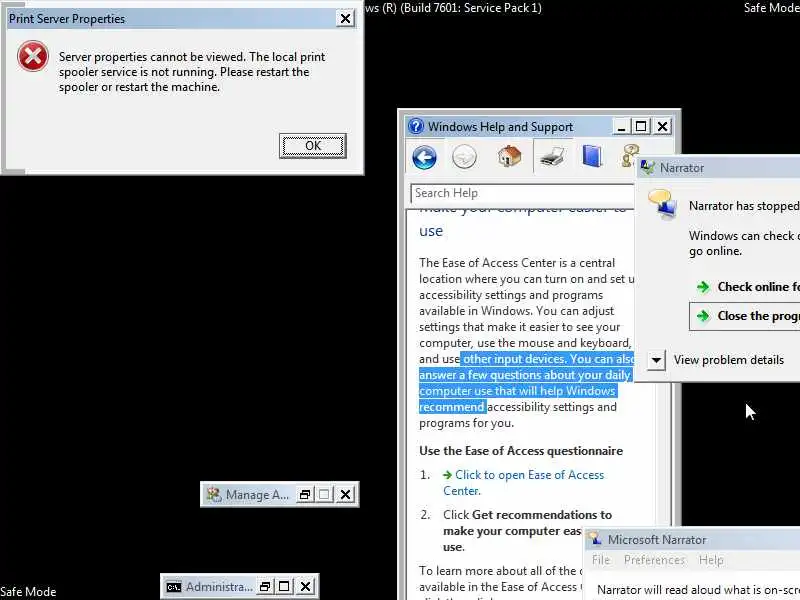Click the Narrator crash dialog title icon
Image resolution: width=800 pixels, height=600 pixels.
[647, 167]
